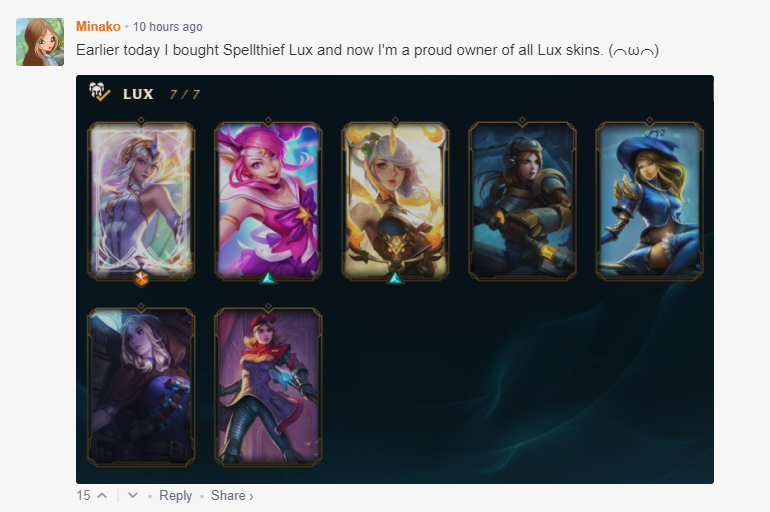Select the red-hat Imperial Lux skin card
This screenshot has width=770, height=512.
pyautogui.click(x=268, y=387)
